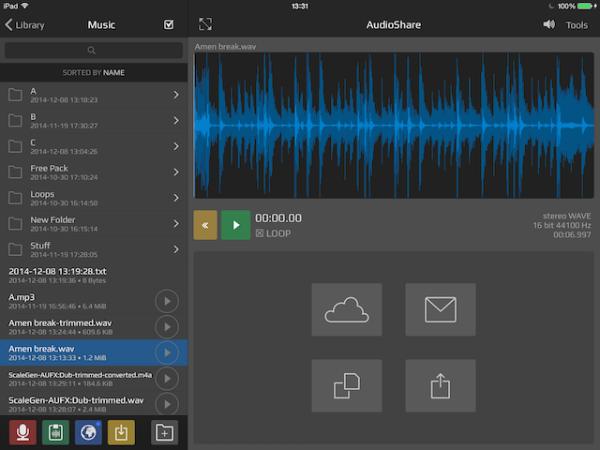Open the green audio clipboard paste icon
Viewport: 600px width, 450px height.
[x=56, y=432]
